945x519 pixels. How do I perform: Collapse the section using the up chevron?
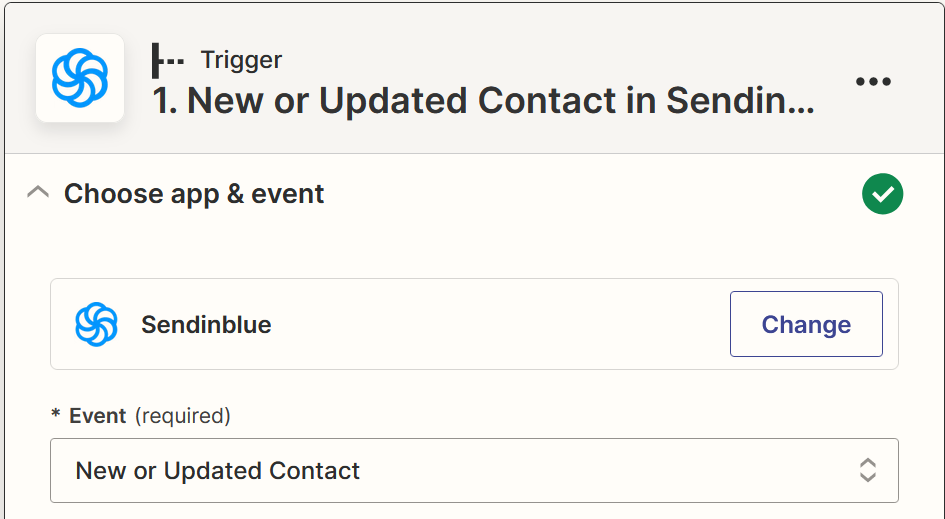click(x=38, y=193)
